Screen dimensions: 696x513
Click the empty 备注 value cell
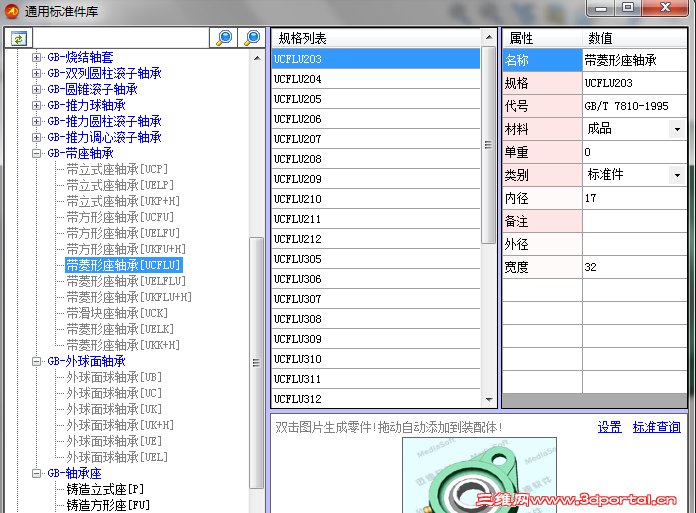[x=634, y=221]
